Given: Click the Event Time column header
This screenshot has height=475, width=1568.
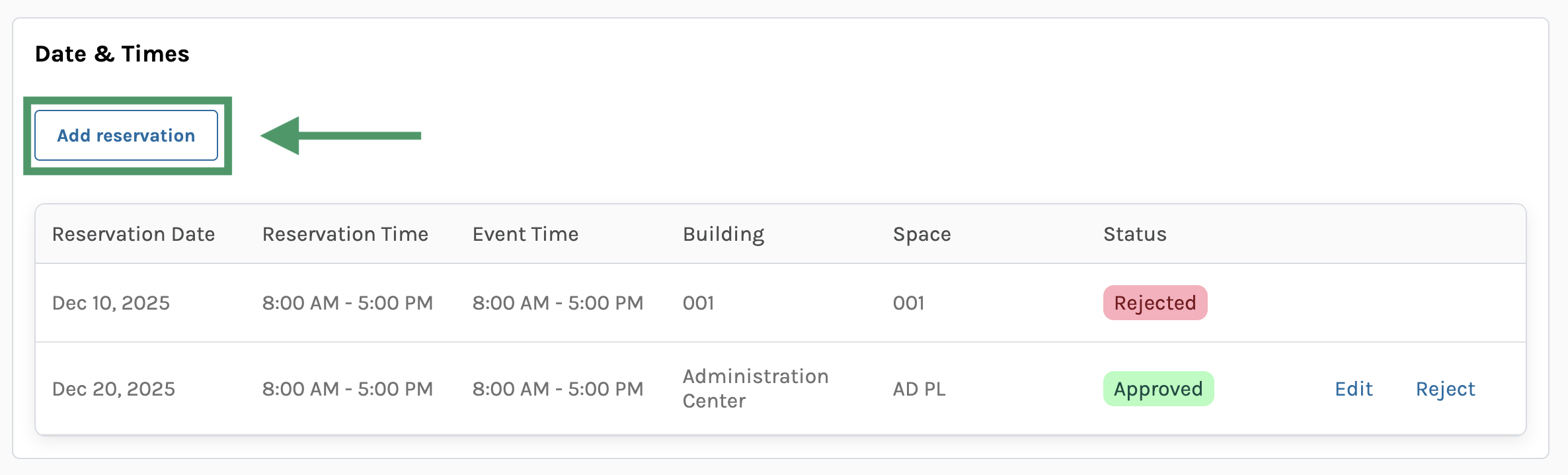Looking at the screenshot, I should (x=526, y=234).
